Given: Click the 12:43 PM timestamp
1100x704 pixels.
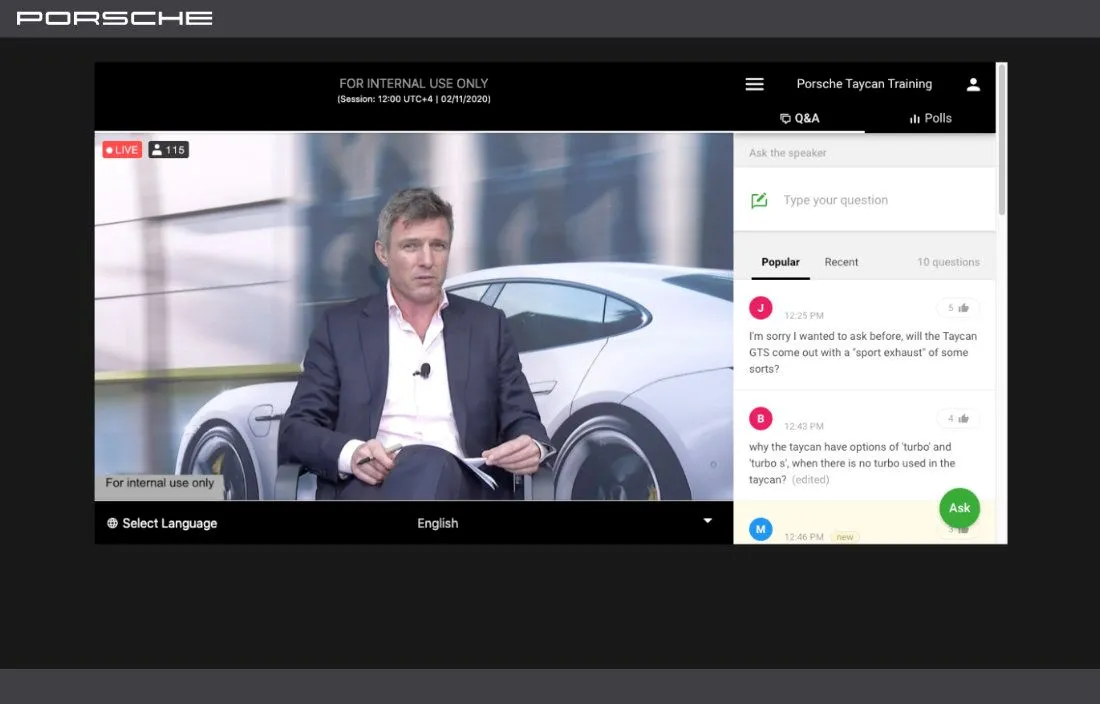Looking at the screenshot, I should point(804,426).
